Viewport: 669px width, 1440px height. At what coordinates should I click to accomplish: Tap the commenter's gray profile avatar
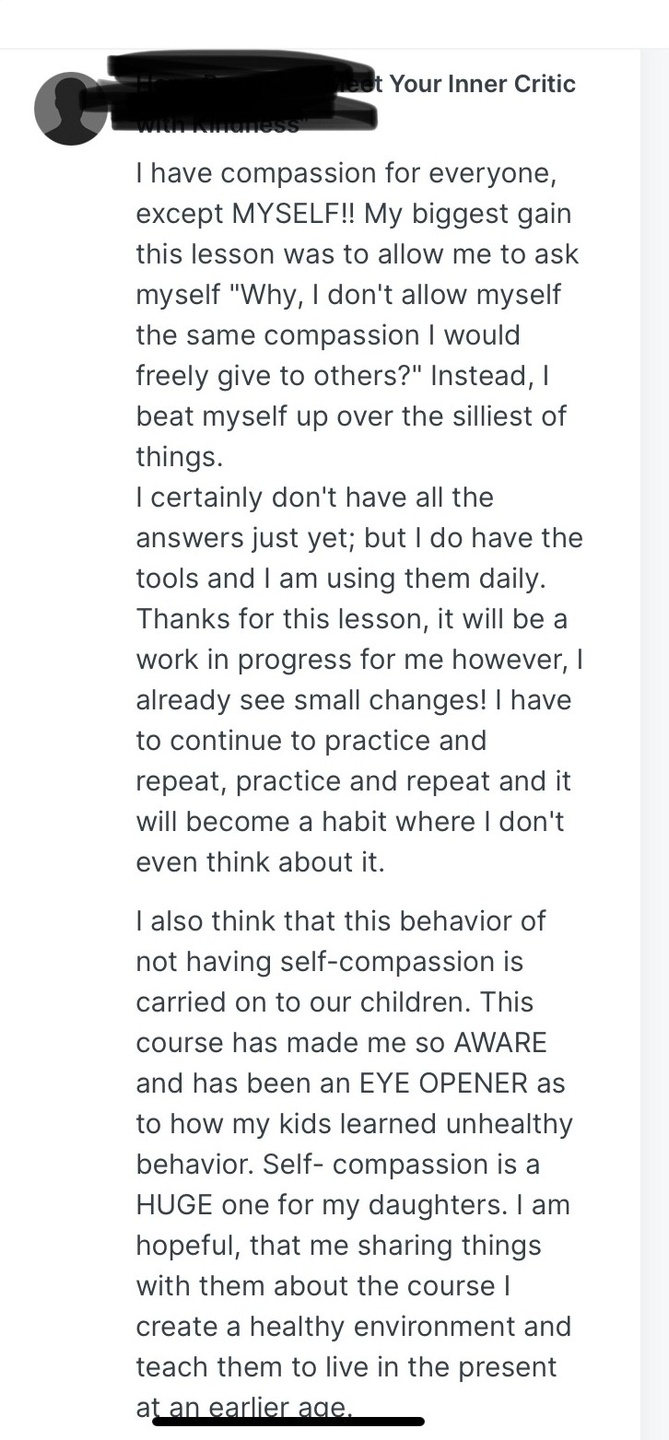click(70, 108)
